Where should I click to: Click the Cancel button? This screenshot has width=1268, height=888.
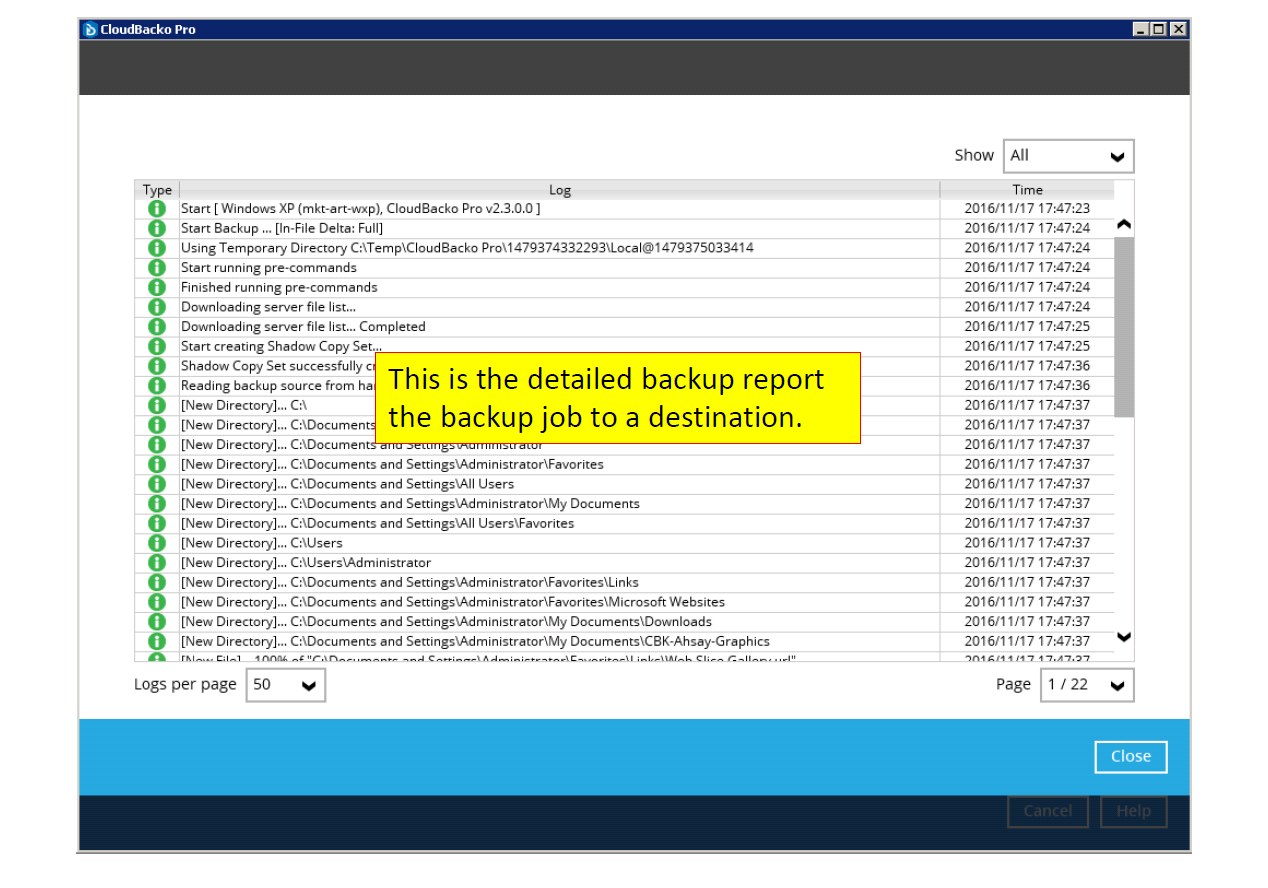click(x=1047, y=811)
